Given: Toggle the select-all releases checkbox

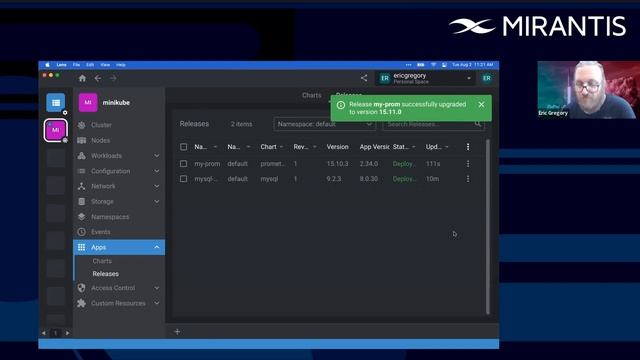Looking at the screenshot, I should click(x=184, y=147).
